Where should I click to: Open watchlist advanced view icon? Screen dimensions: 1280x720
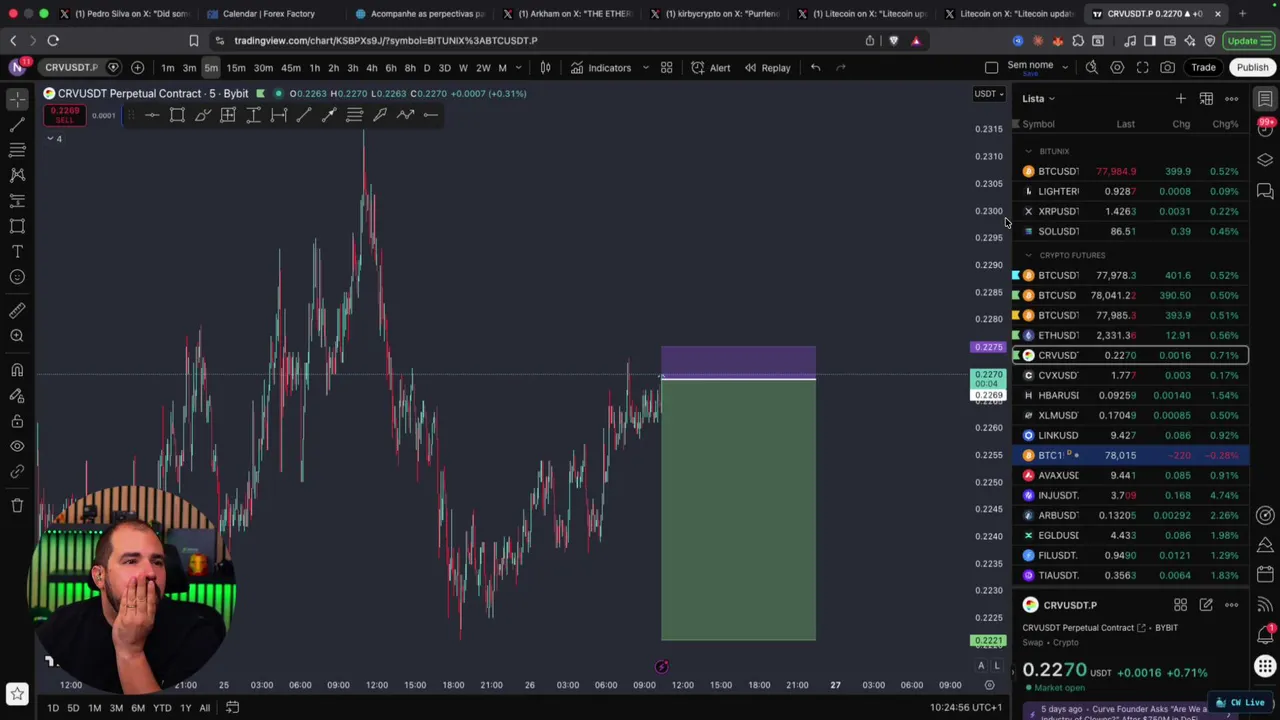[x=1206, y=98]
